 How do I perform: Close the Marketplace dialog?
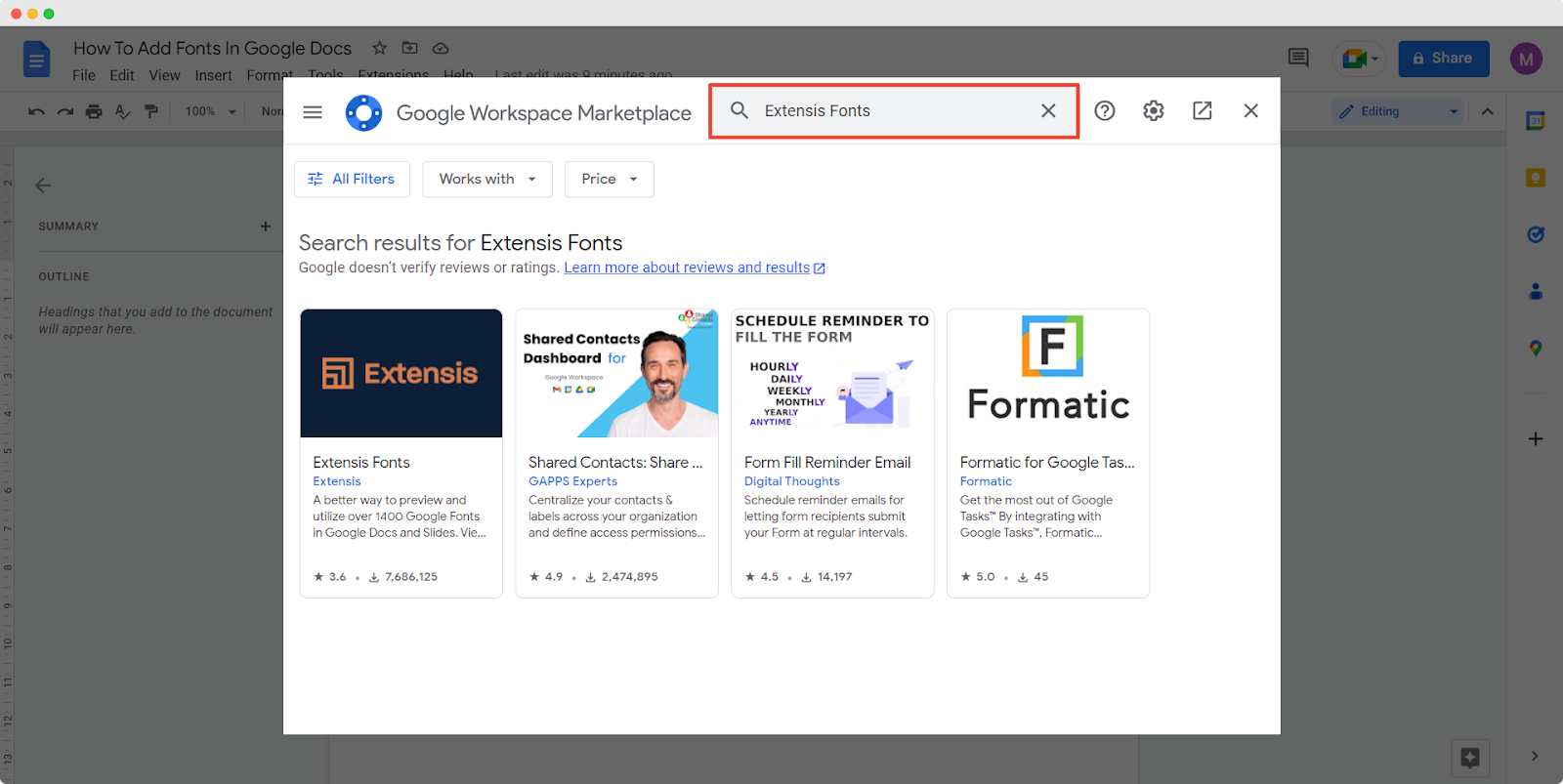1251,110
